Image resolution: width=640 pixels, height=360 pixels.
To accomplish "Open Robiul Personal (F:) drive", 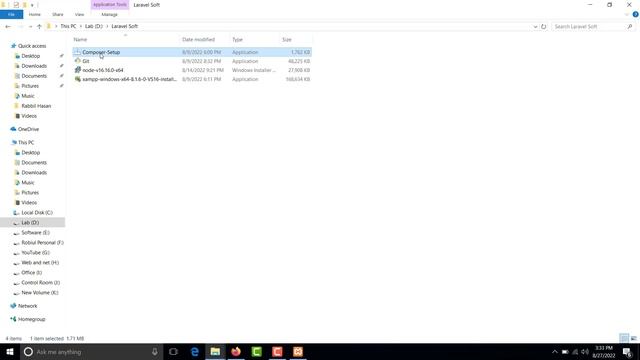I will (x=42, y=242).
